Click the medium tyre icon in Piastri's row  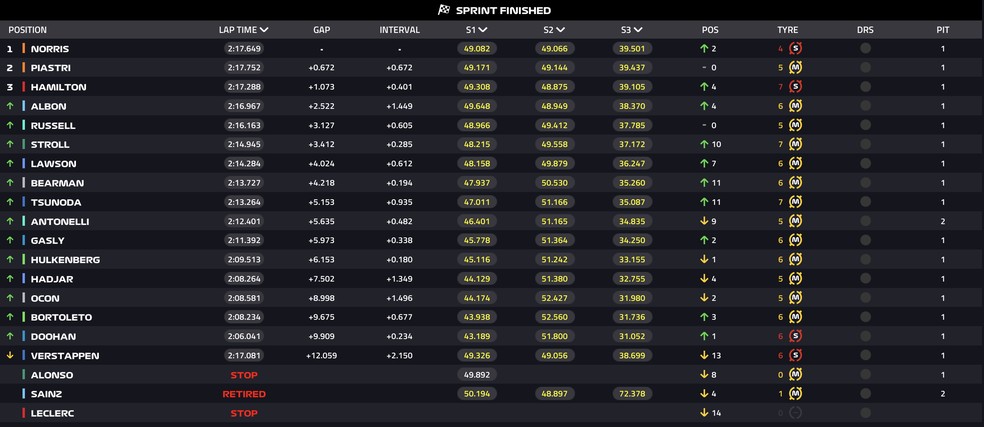click(x=796, y=67)
